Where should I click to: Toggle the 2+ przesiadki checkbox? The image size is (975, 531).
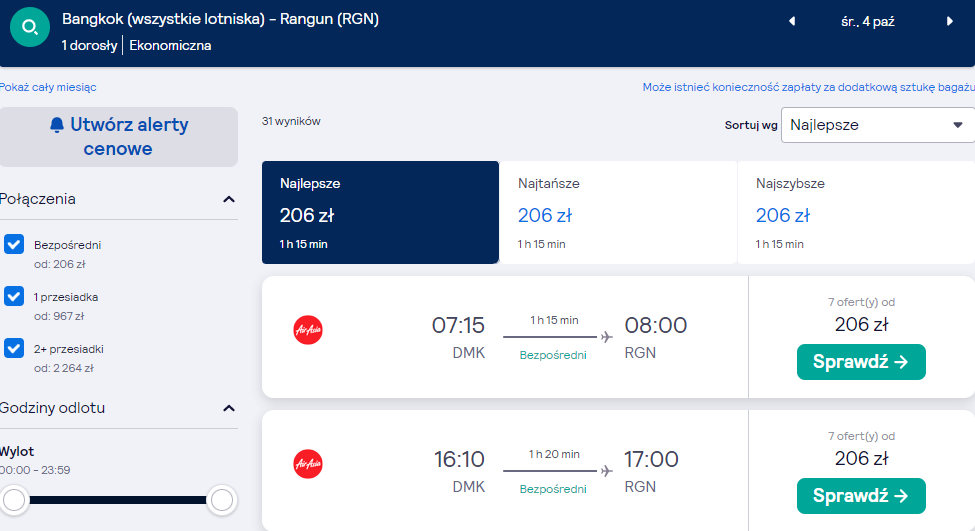point(14,348)
